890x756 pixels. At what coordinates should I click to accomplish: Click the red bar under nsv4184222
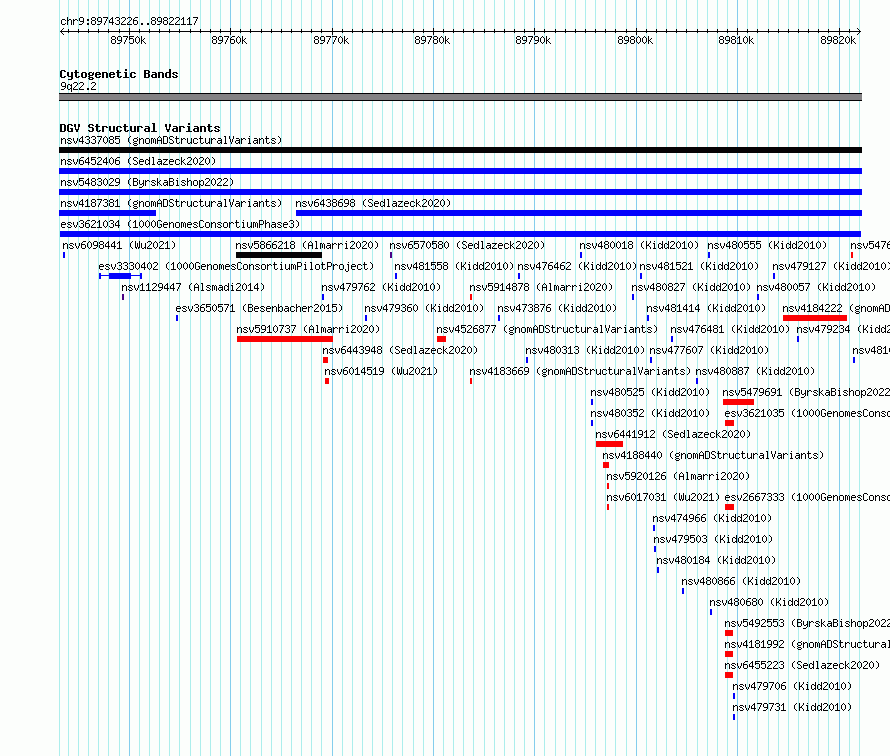click(x=815, y=318)
